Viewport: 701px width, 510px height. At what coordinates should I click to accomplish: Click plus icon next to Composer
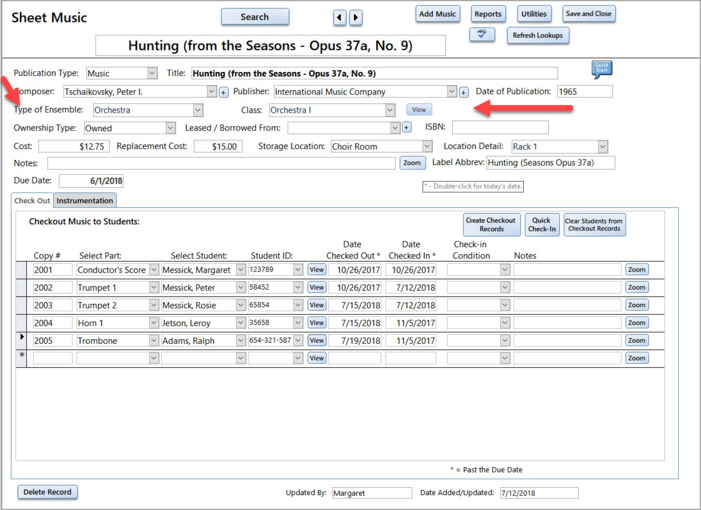pyautogui.click(x=223, y=92)
